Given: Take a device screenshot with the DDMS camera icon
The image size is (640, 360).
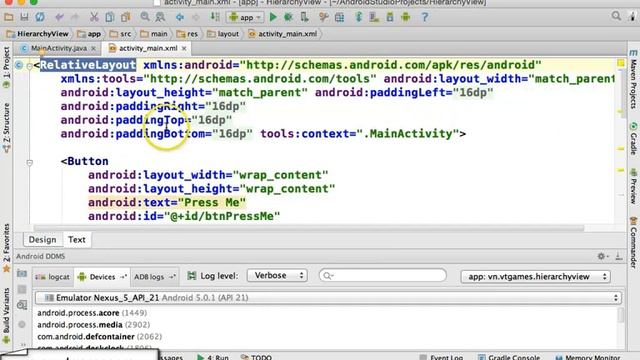Looking at the screenshot, I should [22, 273].
